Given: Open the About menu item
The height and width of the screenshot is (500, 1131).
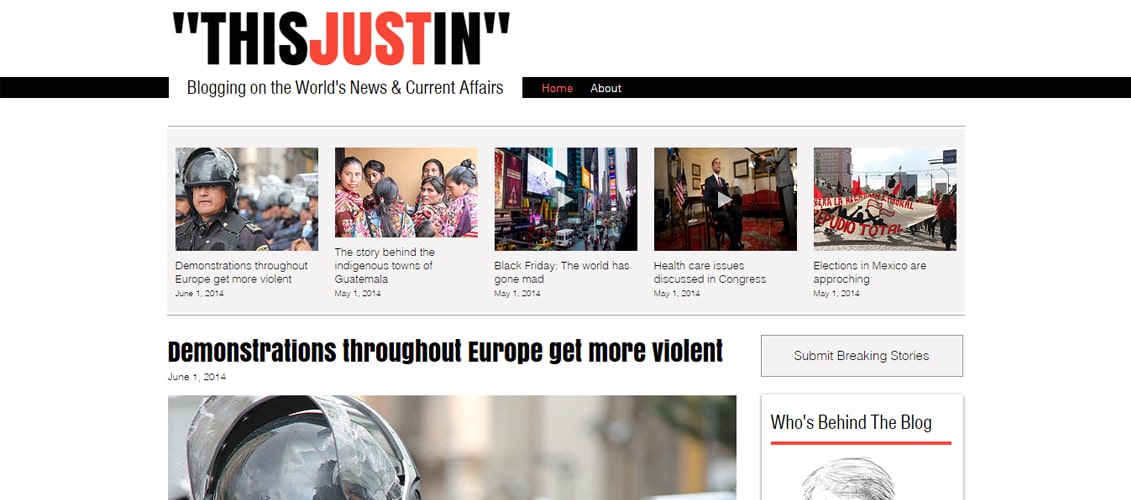Looking at the screenshot, I should tap(606, 88).
